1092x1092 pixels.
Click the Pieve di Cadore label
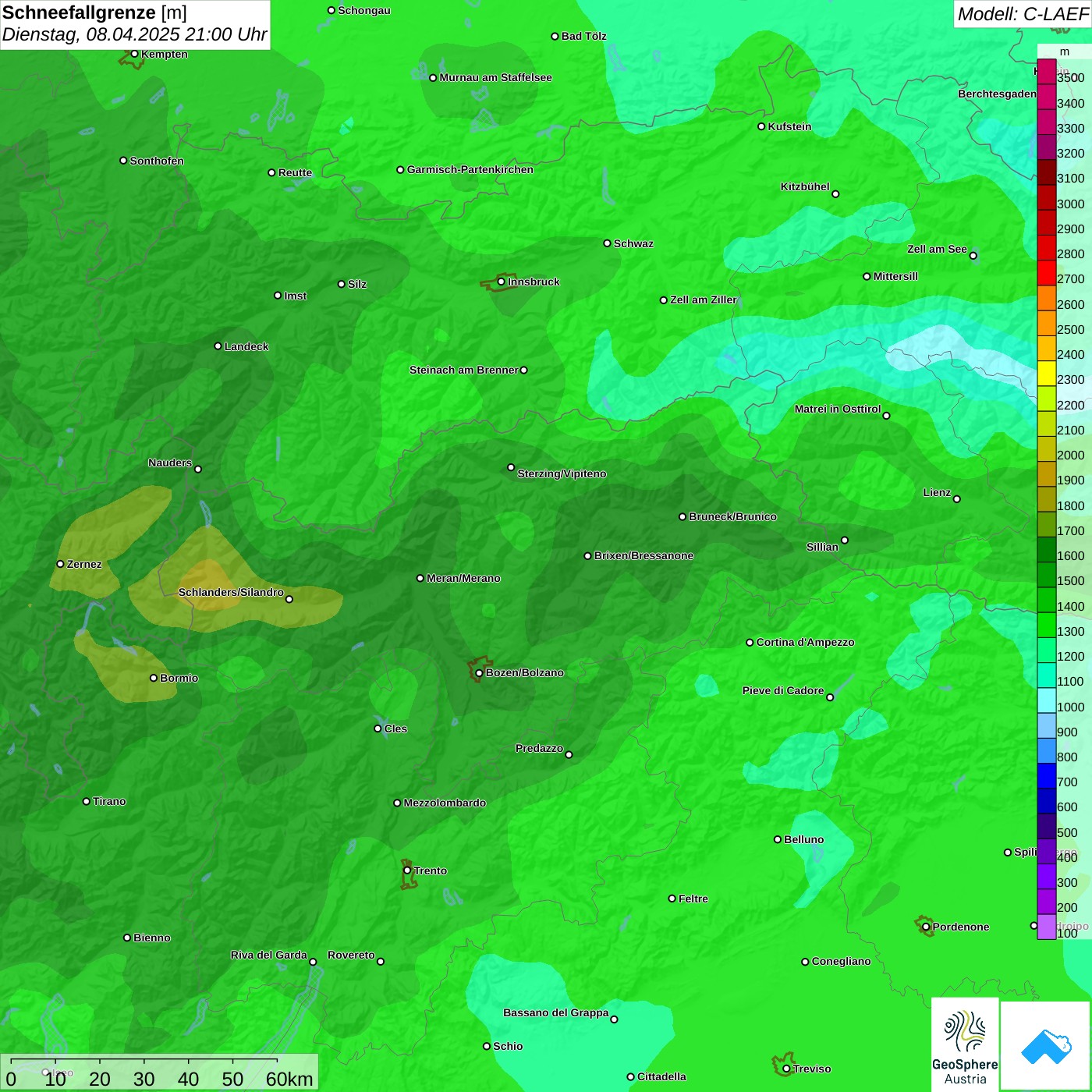[783, 690]
